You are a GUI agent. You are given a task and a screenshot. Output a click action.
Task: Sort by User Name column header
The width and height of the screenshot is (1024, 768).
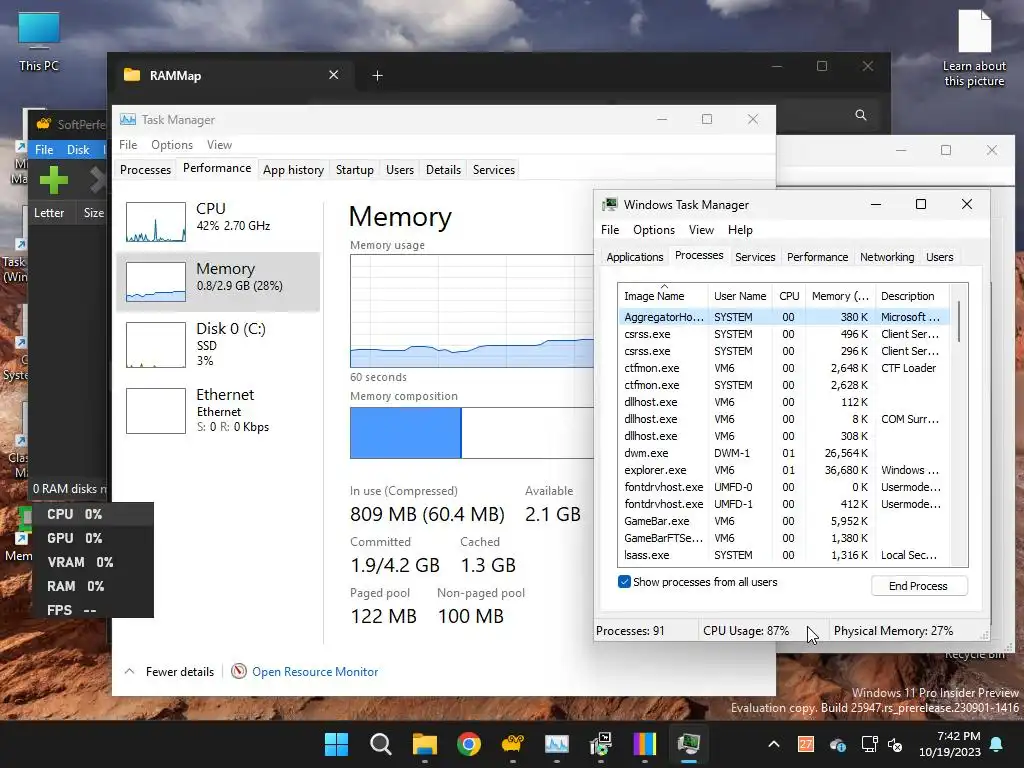coord(740,296)
